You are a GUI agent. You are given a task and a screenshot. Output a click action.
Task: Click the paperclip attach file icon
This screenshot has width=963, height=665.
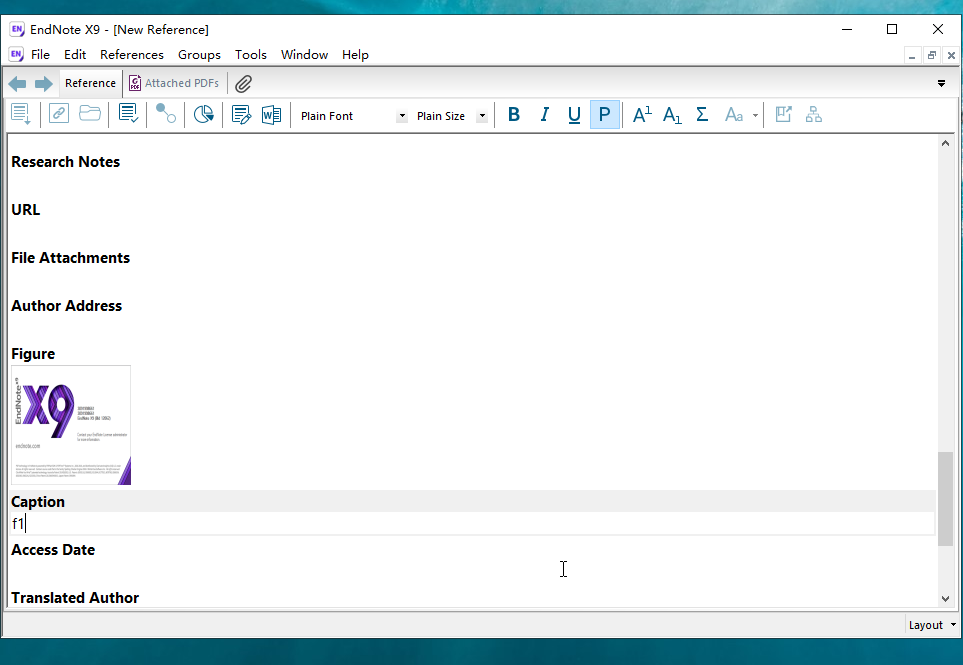pos(243,84)
